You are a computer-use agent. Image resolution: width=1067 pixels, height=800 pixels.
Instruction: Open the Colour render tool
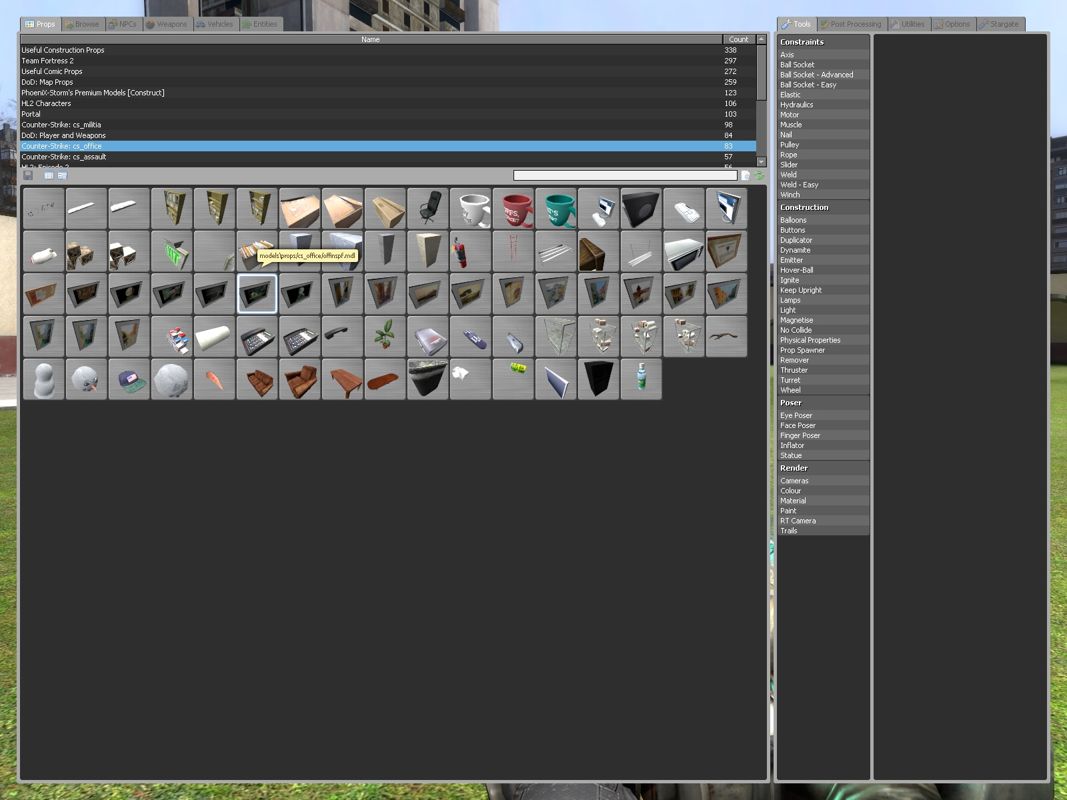[823, 490]
